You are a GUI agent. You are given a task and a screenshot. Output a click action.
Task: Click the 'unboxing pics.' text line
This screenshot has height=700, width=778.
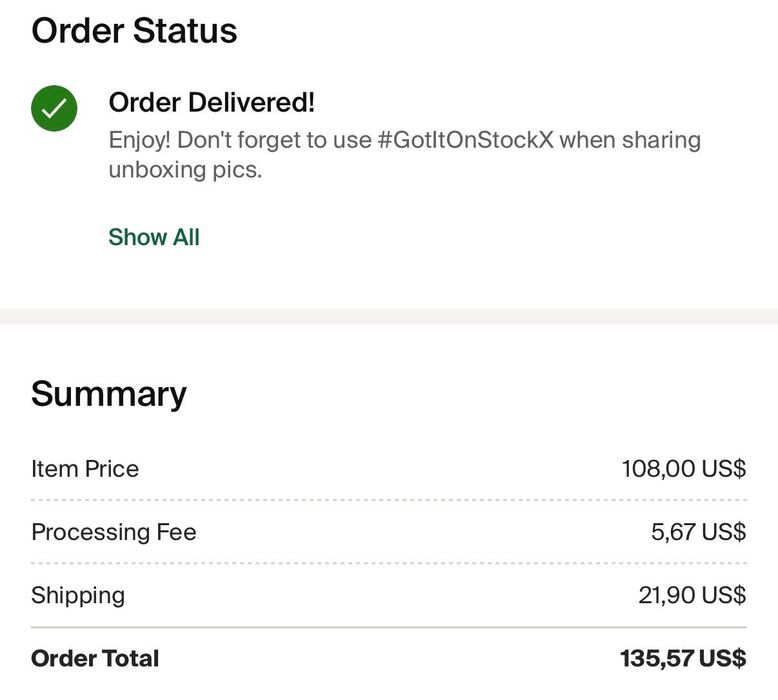tap(185, 170)
